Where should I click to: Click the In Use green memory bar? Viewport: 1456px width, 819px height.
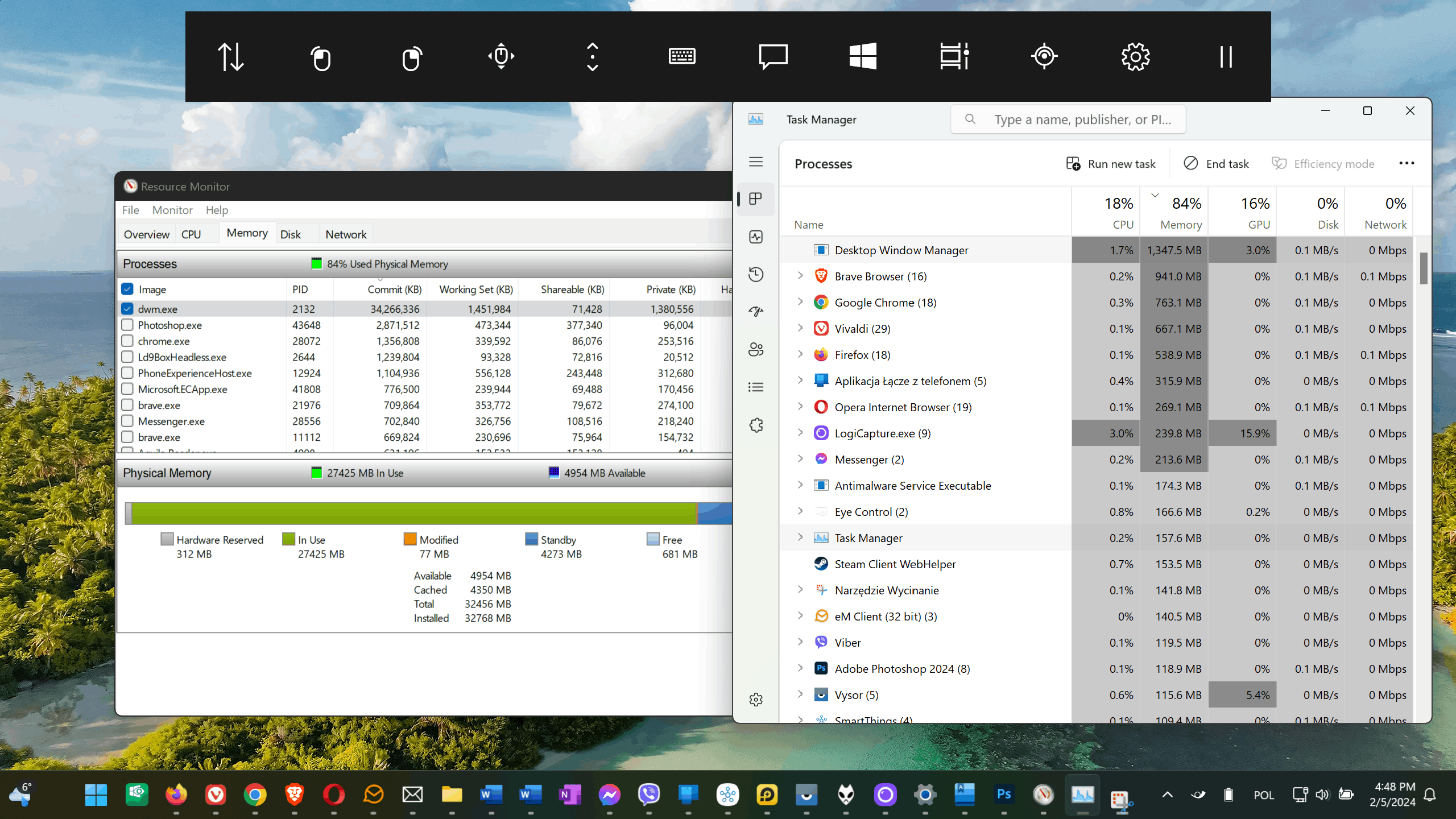[414, 514]
